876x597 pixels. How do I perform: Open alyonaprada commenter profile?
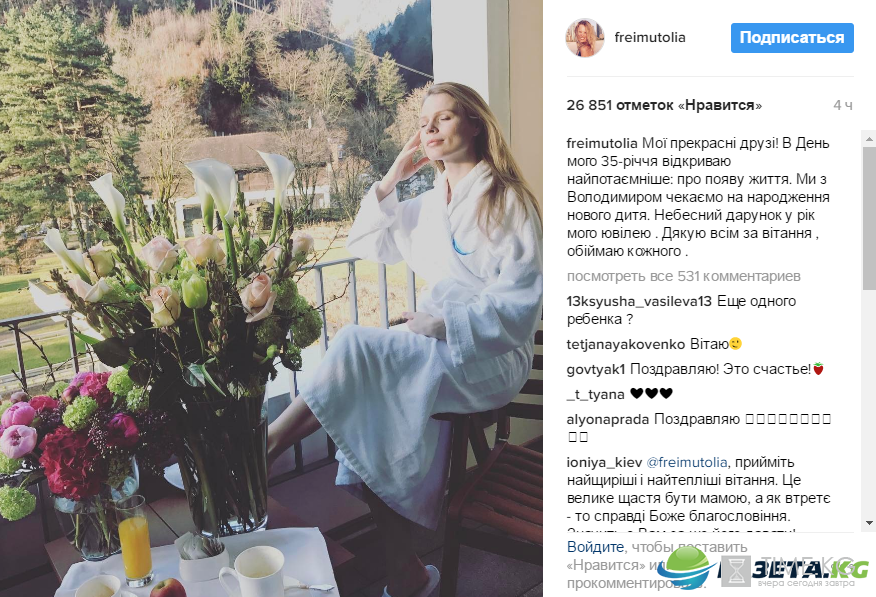click(x=608, y=419)
